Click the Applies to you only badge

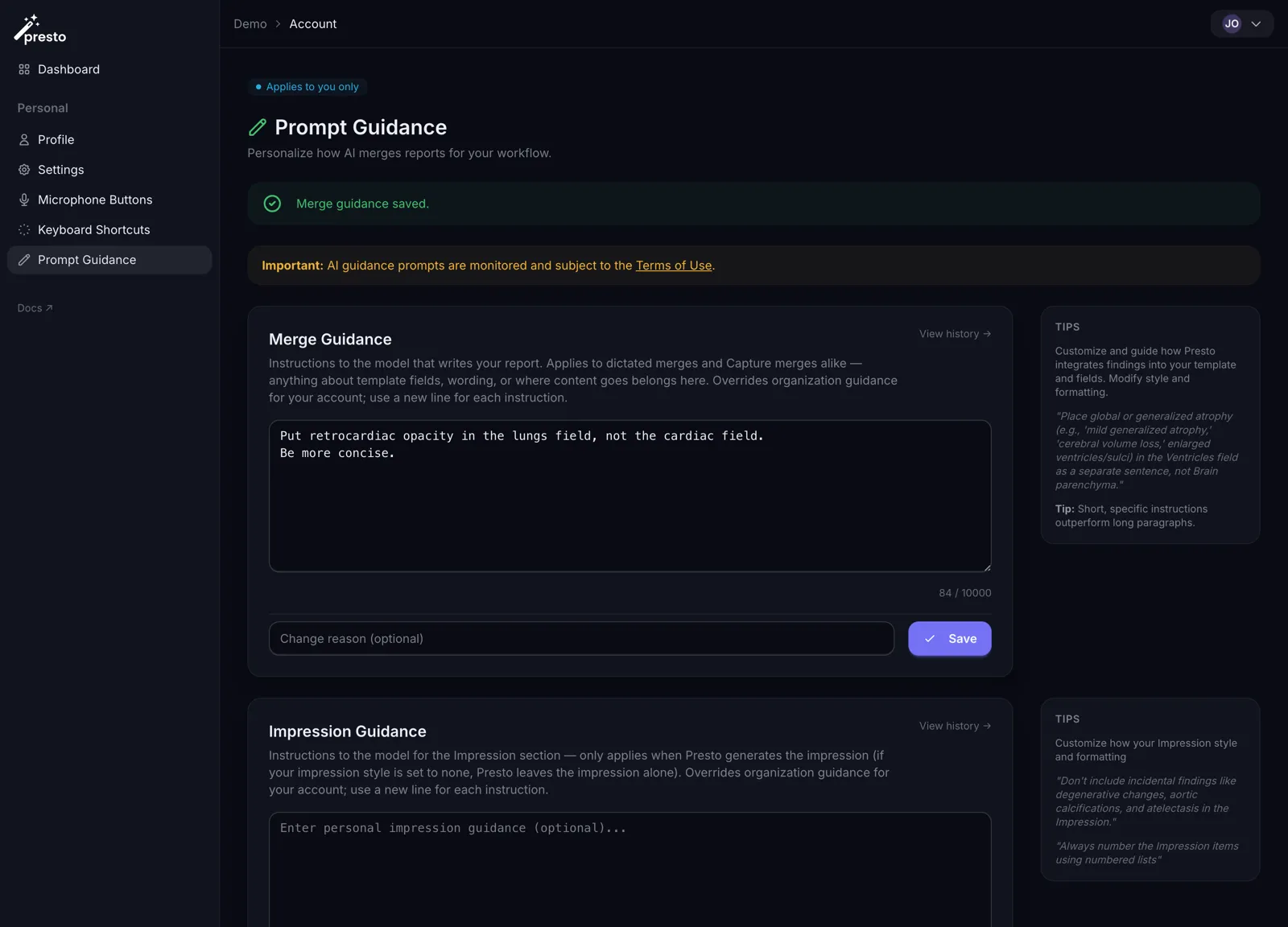[x=308, y=87]
